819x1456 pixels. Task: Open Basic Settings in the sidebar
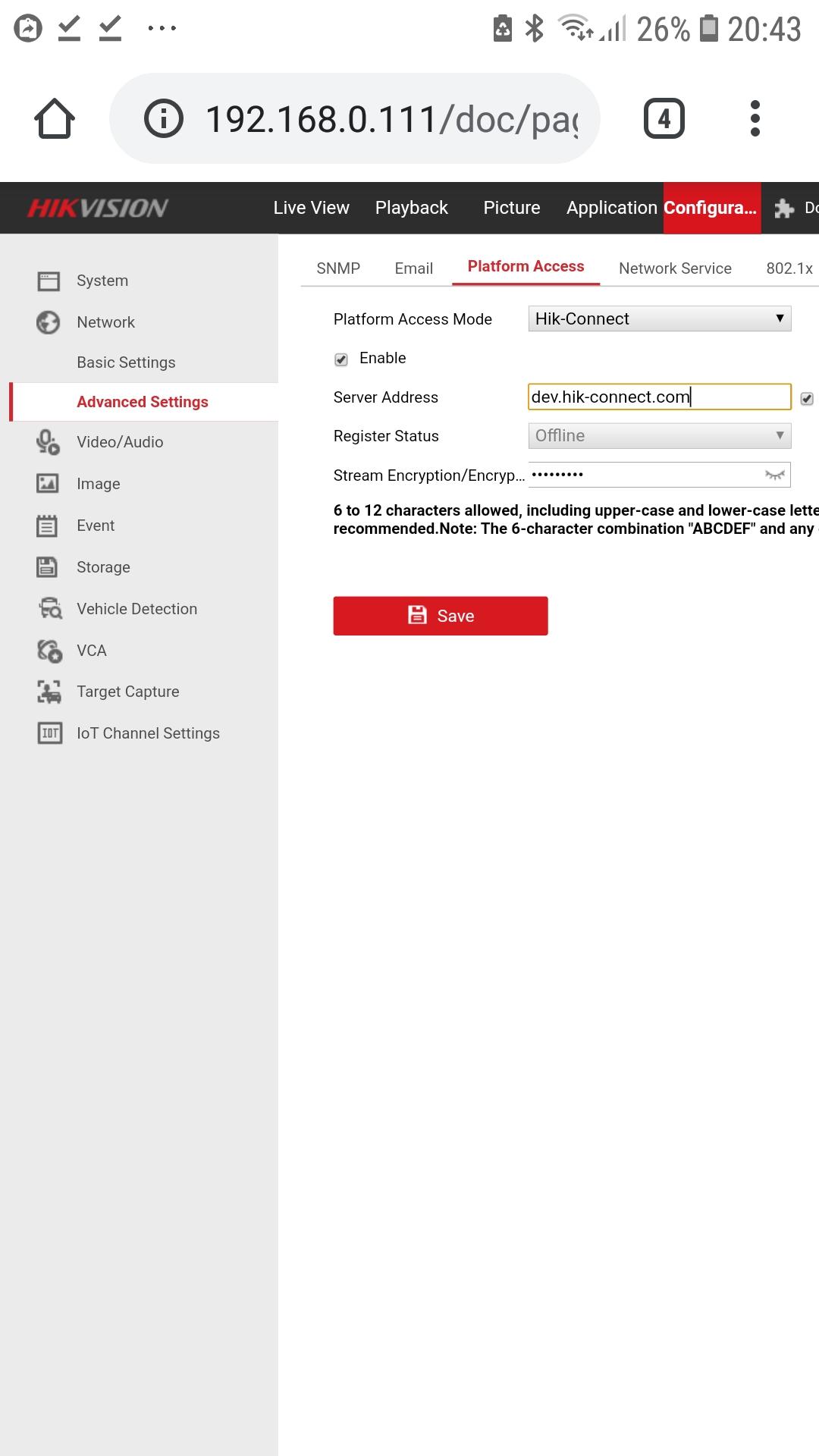tap(126, 362)
